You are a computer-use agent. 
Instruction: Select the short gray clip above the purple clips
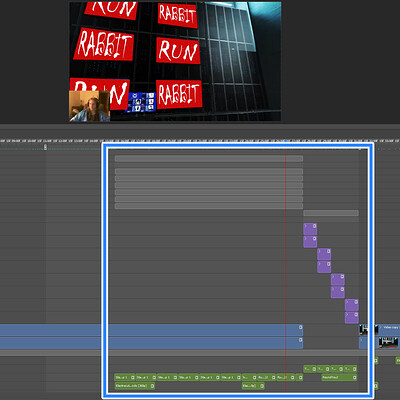[331, 213]
